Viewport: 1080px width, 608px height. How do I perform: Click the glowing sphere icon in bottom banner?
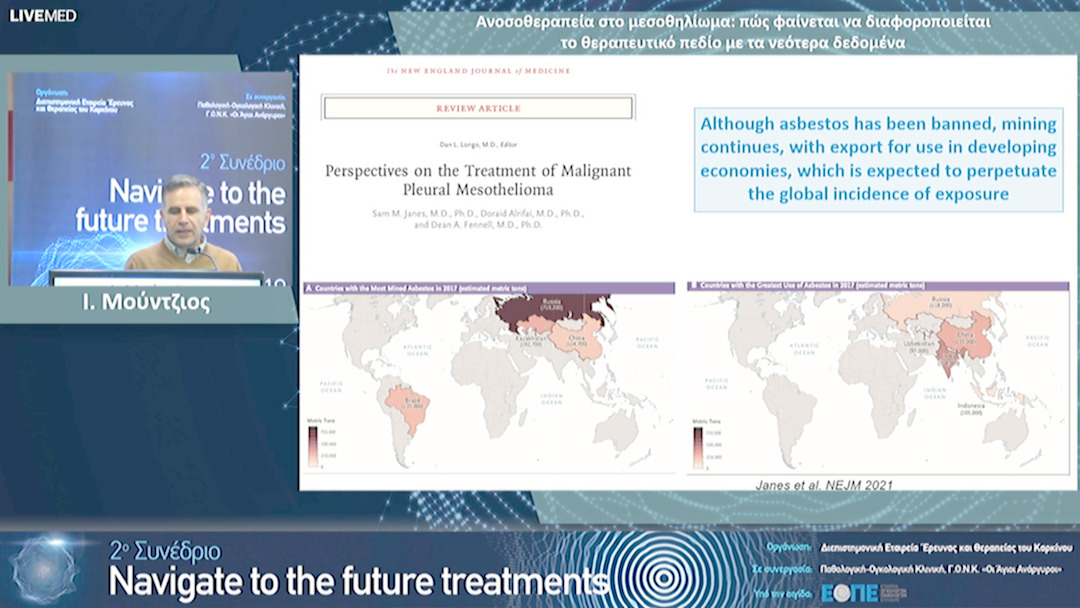point(44,567)
